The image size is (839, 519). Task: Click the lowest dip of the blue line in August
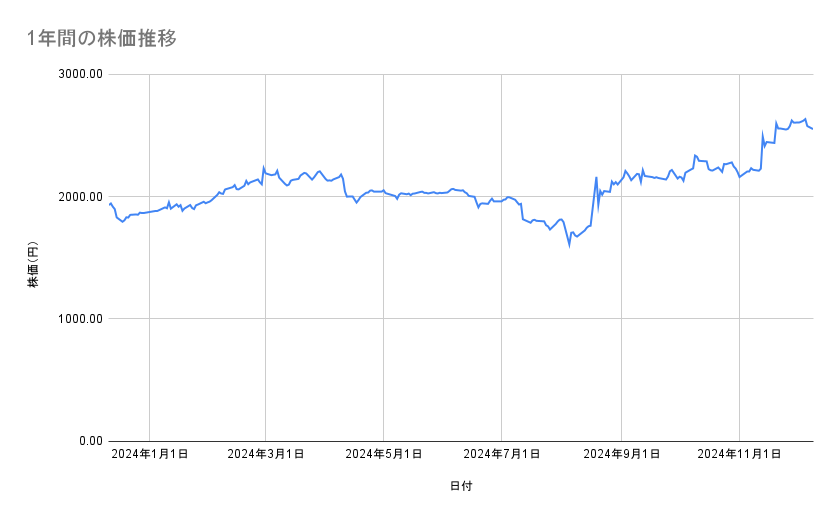click(569, 244)
